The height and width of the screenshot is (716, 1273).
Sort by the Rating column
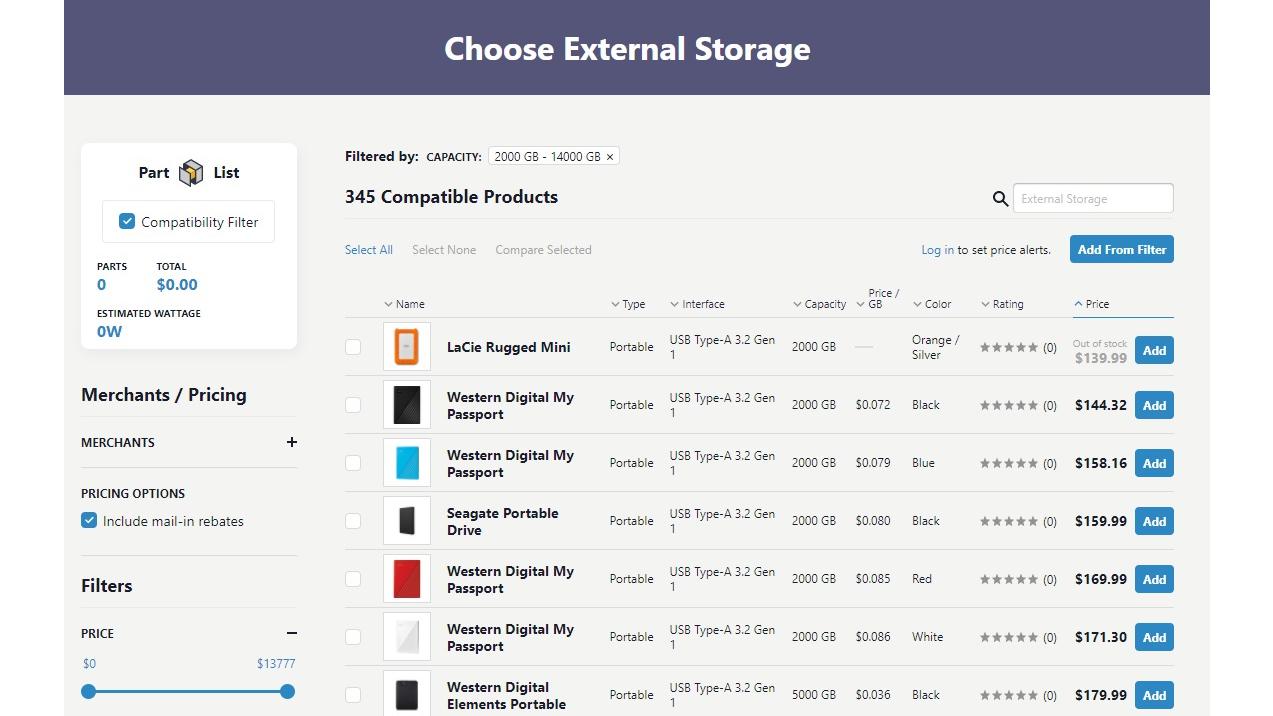click(x=1002, y=304)
